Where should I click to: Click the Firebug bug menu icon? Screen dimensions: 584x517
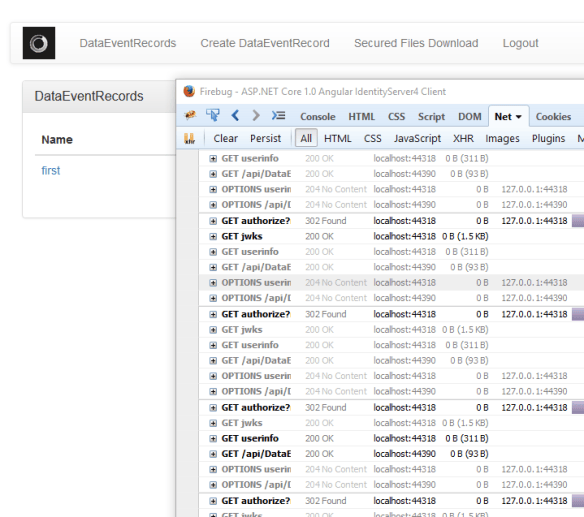tap(190, 116)
